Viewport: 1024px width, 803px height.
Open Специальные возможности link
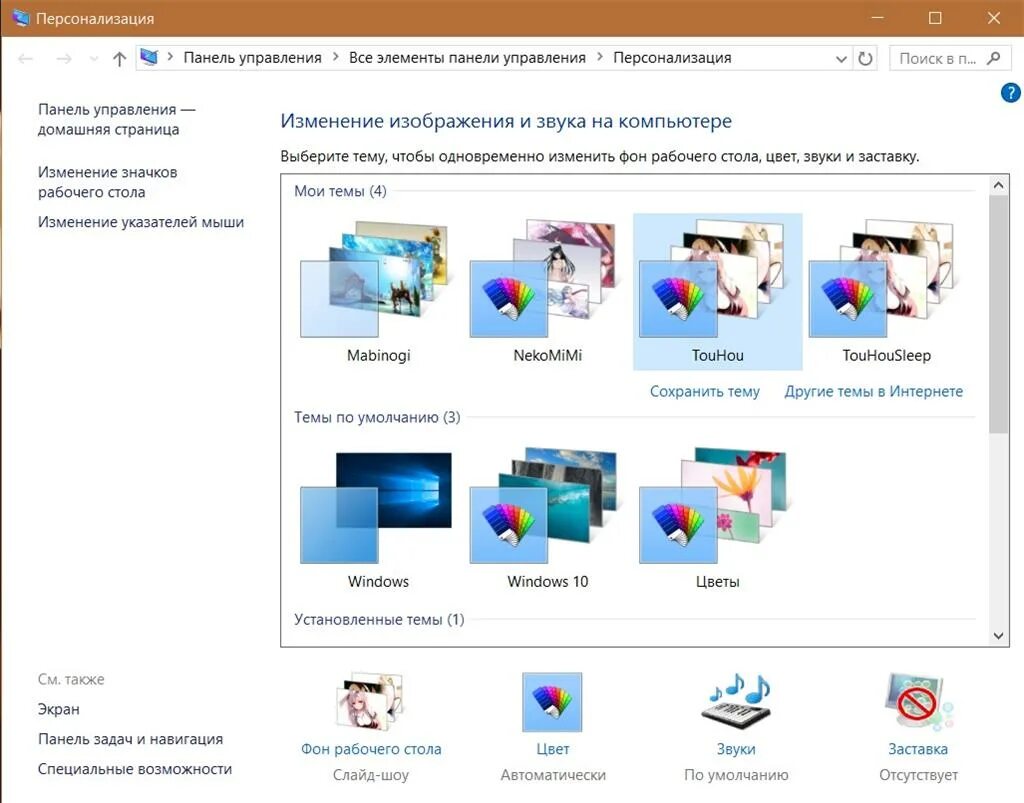click(135, 769)
